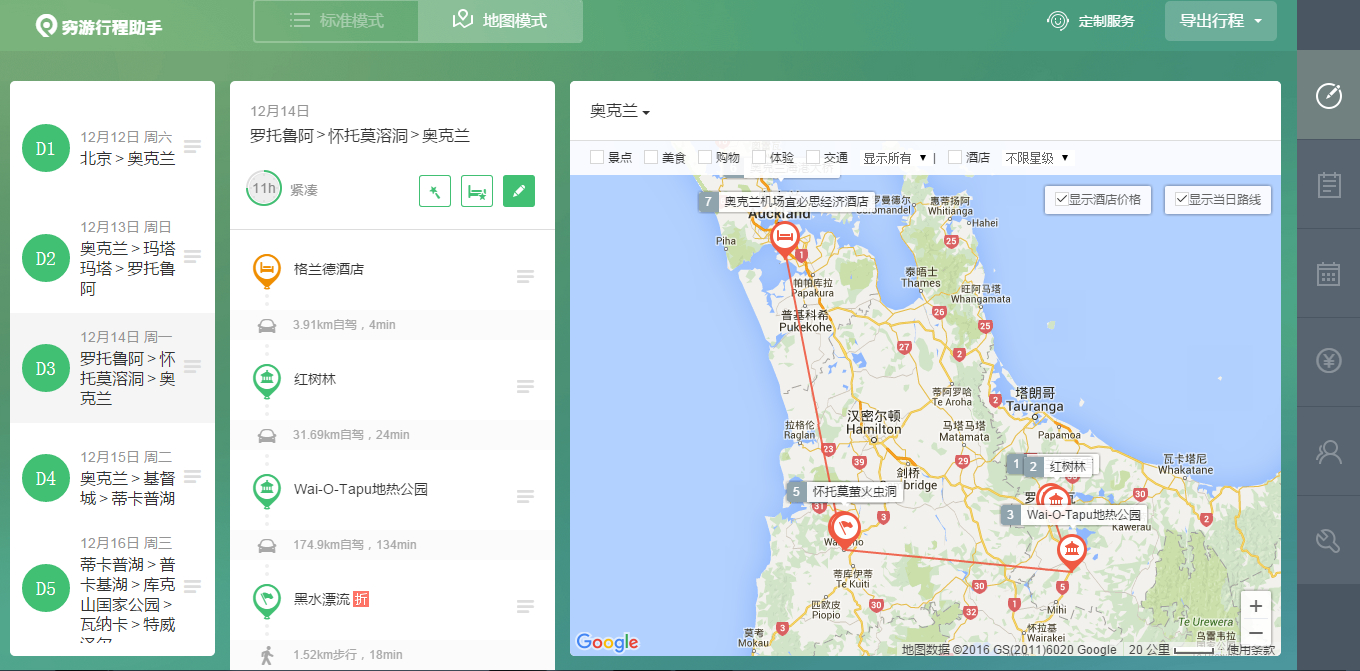Viewport: 1360px width, 671px height.
Task: Open the wrench tools icon in right sidebar
Action: click(1328, 541)
